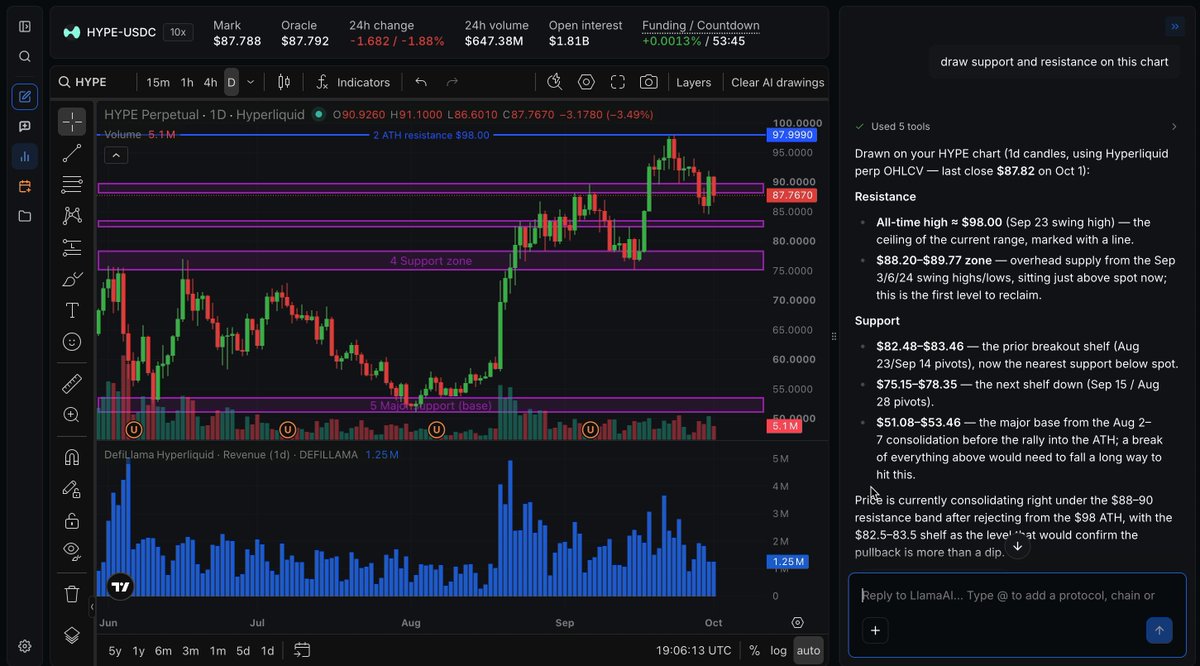The width and height of the screenshot is (1200, 666).
Task: Open the object tree layers icon
Action: click(x=72, y=635)
